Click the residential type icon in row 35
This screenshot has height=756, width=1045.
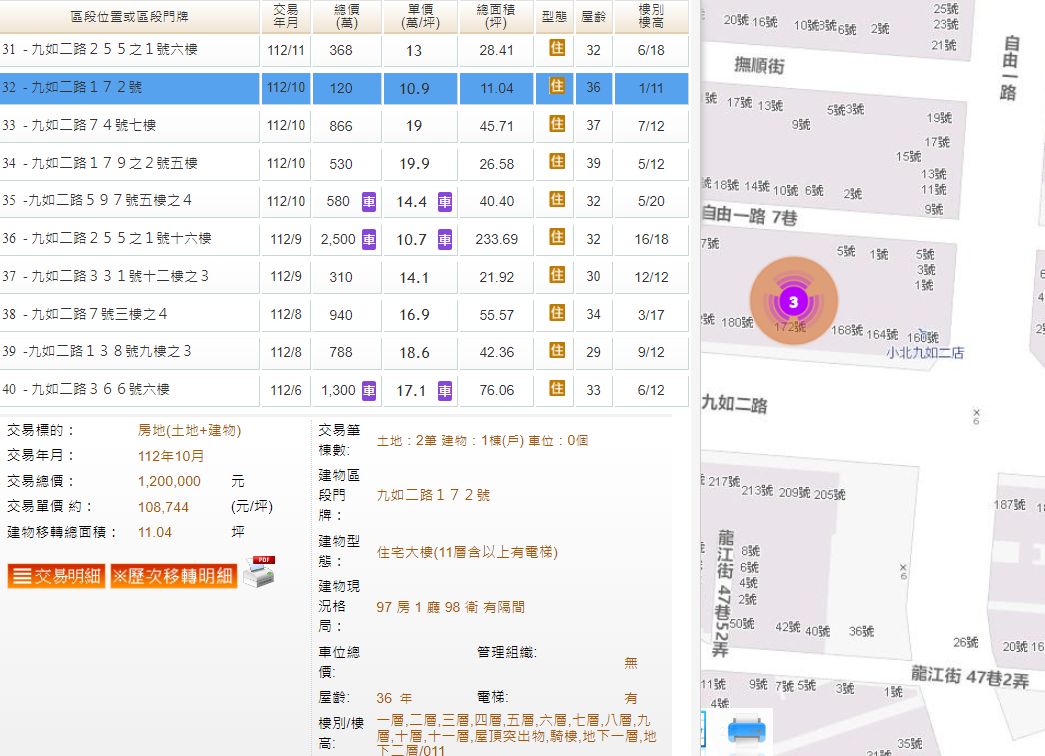(556, 199)
